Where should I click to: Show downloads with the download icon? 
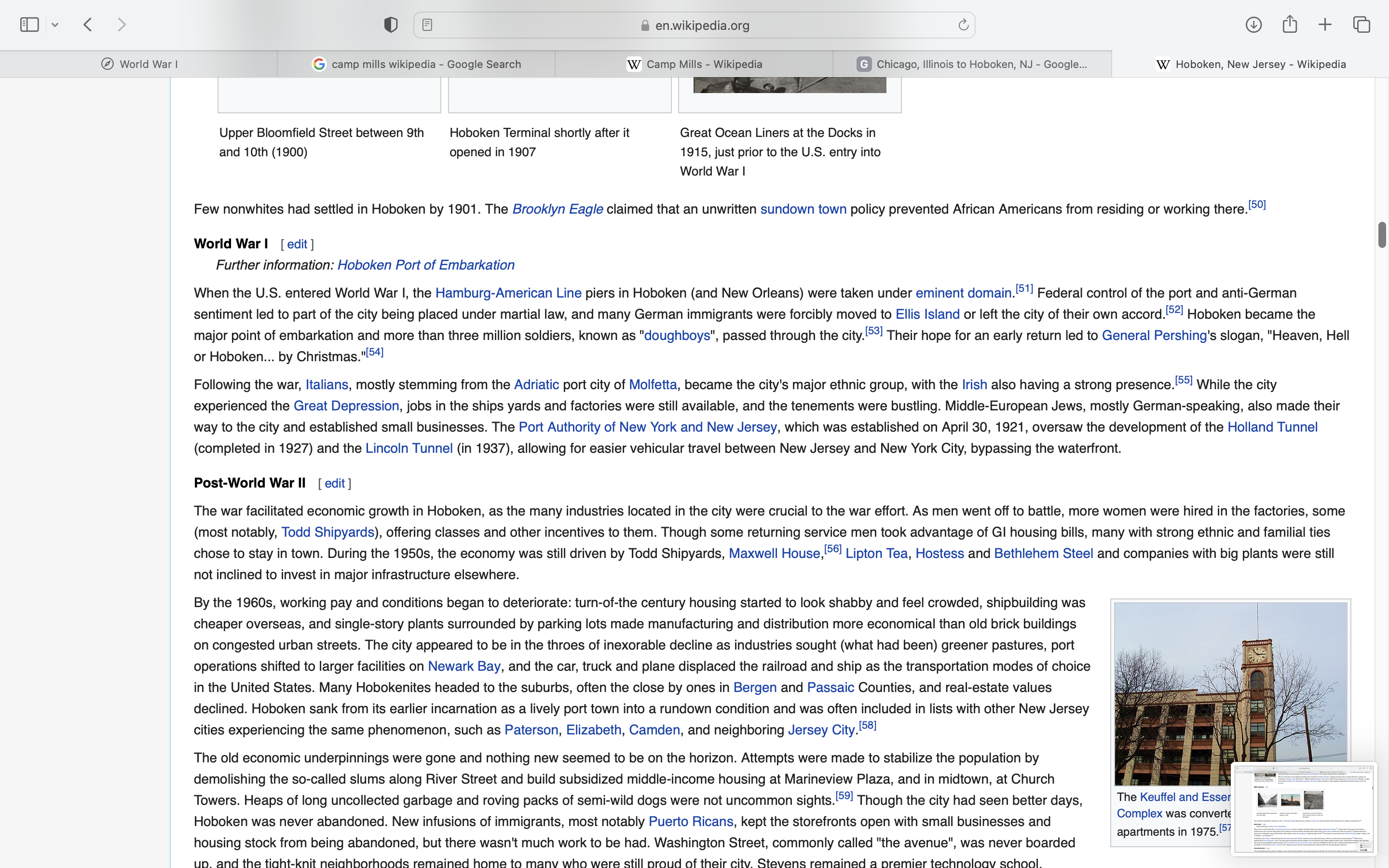click(x=1253, y=25)
